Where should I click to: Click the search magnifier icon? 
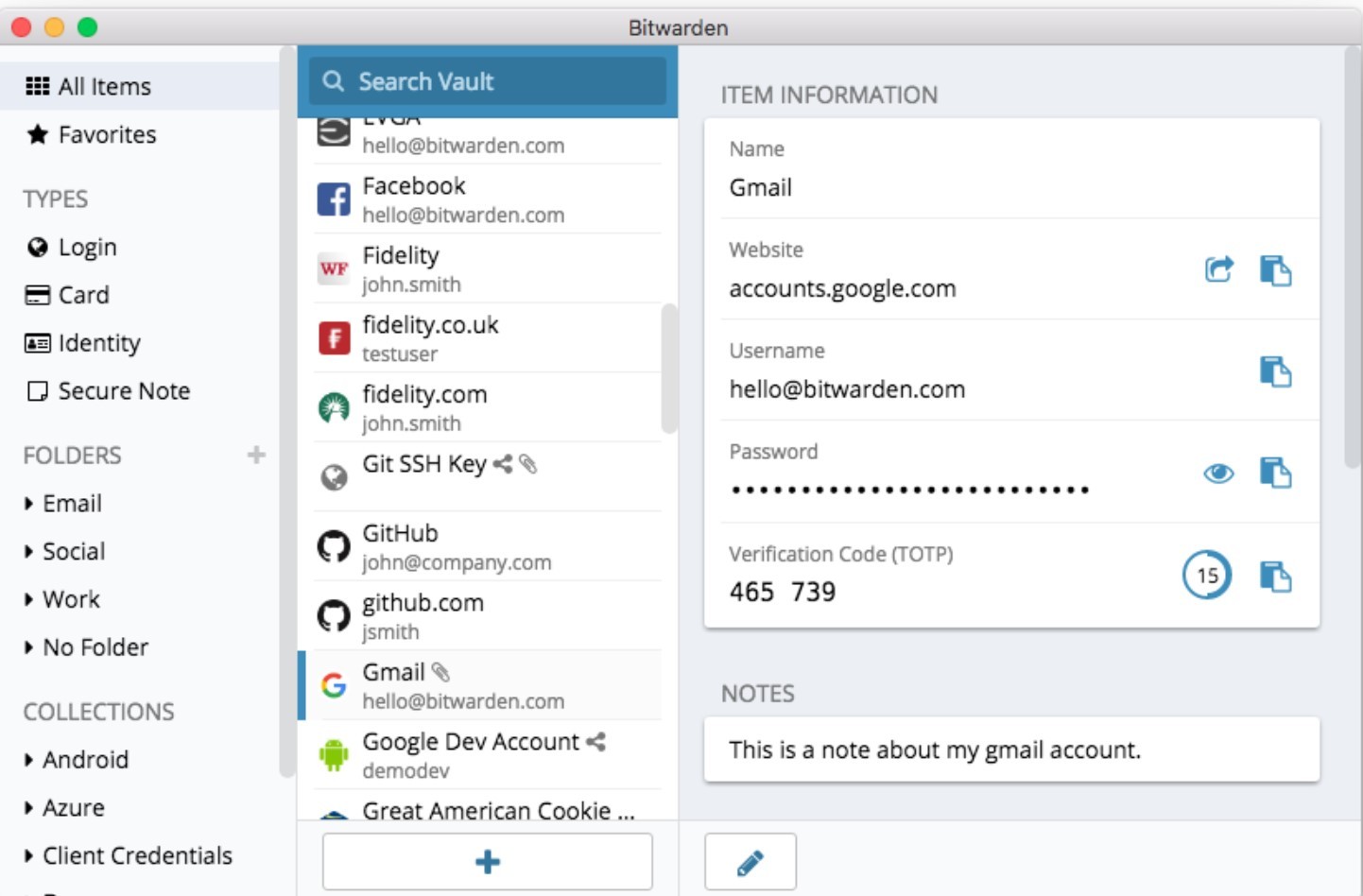click(x=333, y=81)
